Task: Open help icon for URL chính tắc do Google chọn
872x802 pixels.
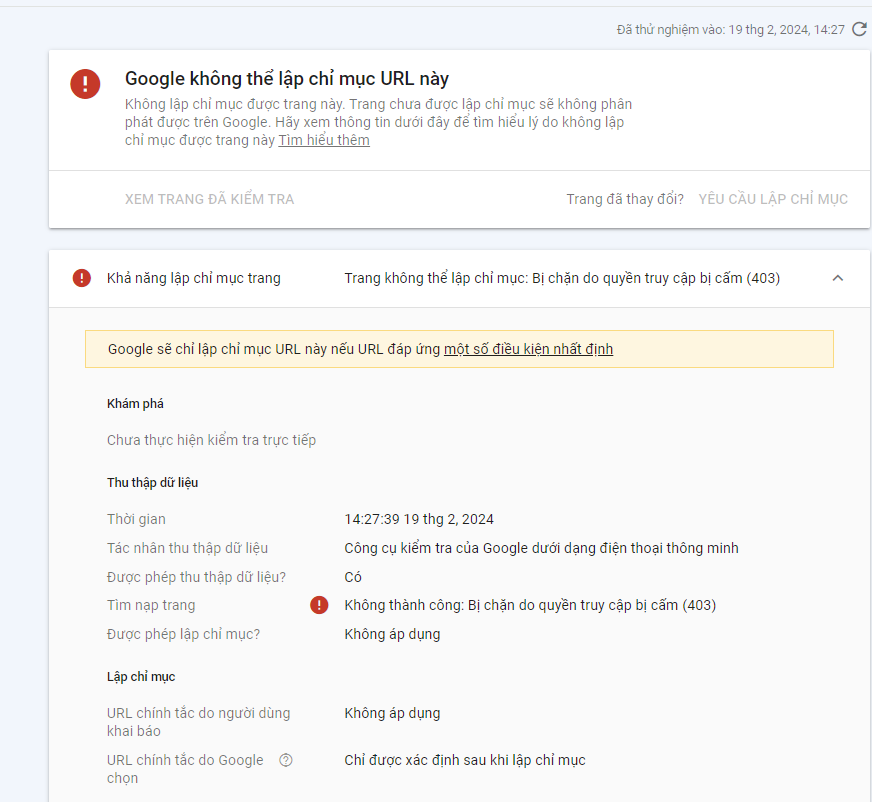Action: [x=286, y=760]
